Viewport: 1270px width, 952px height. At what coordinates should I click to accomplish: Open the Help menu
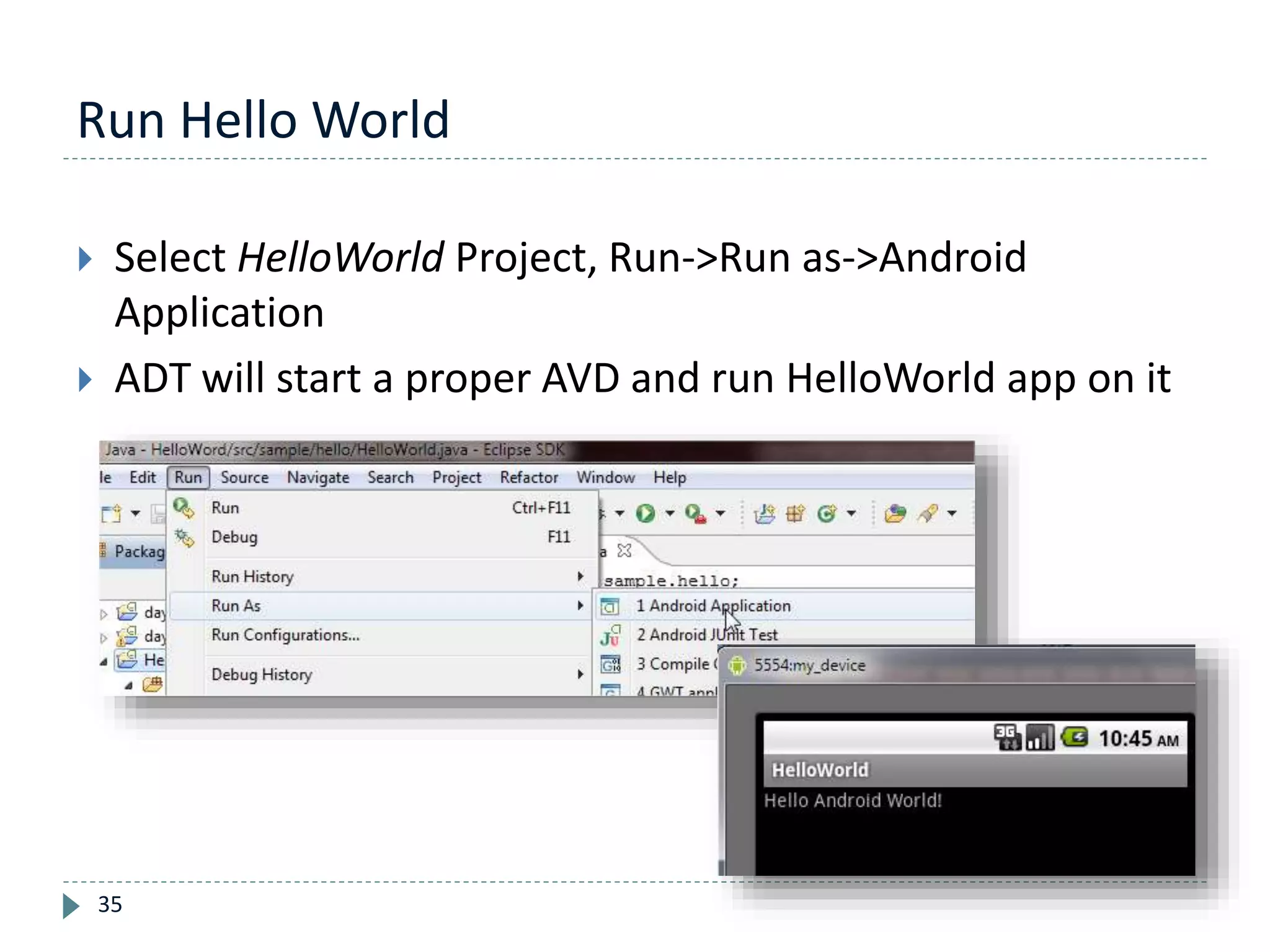tap(670, 477)
